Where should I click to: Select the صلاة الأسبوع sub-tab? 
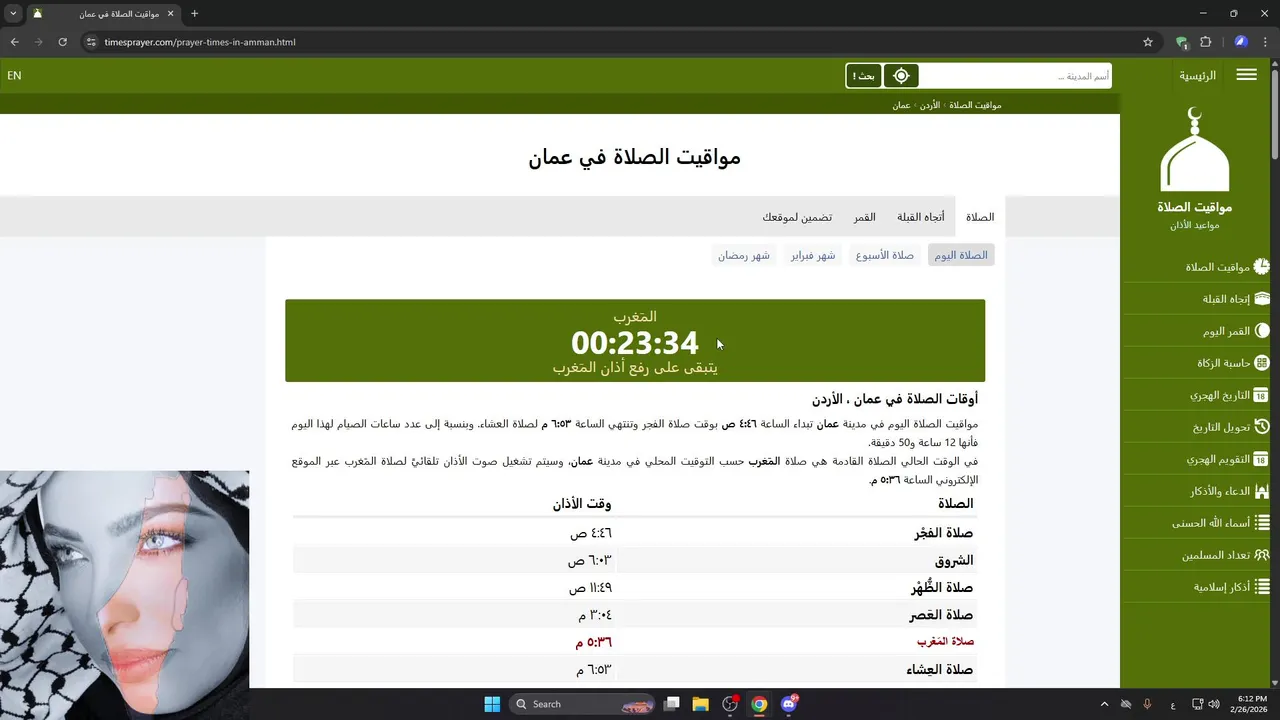[885, 255]
